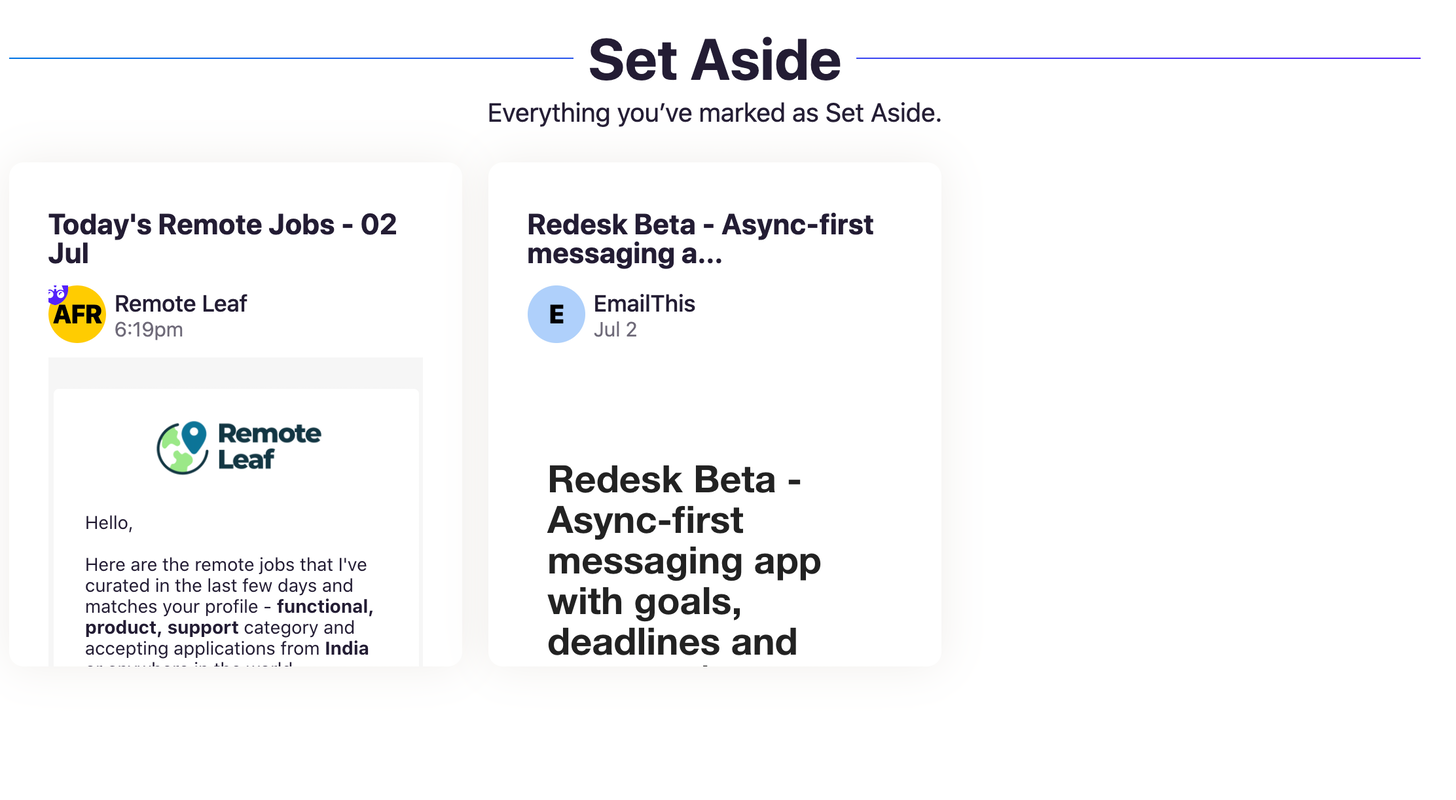Click the EmailThis sender name
This screenshot has height=800, width=1456.
click(x=644, y=303)
